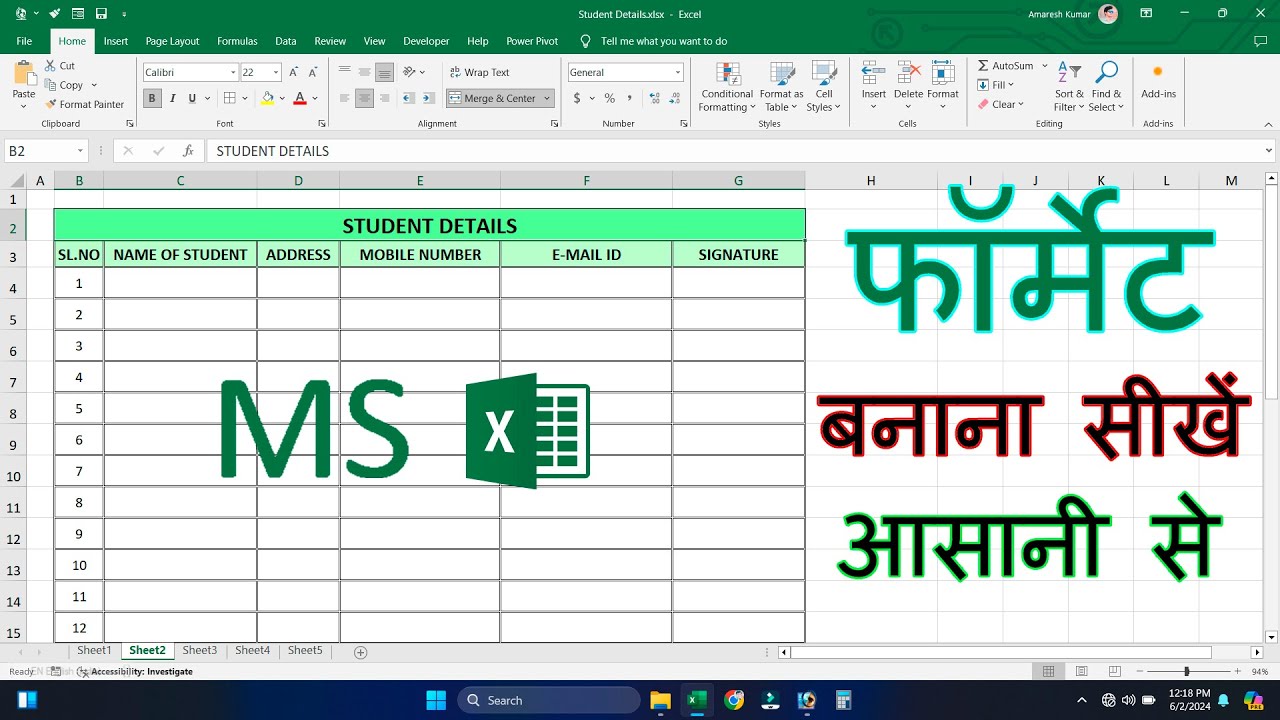1280x720 pixels.
Task: Expand the formula bar
Action: click(x=1269, y=151)
